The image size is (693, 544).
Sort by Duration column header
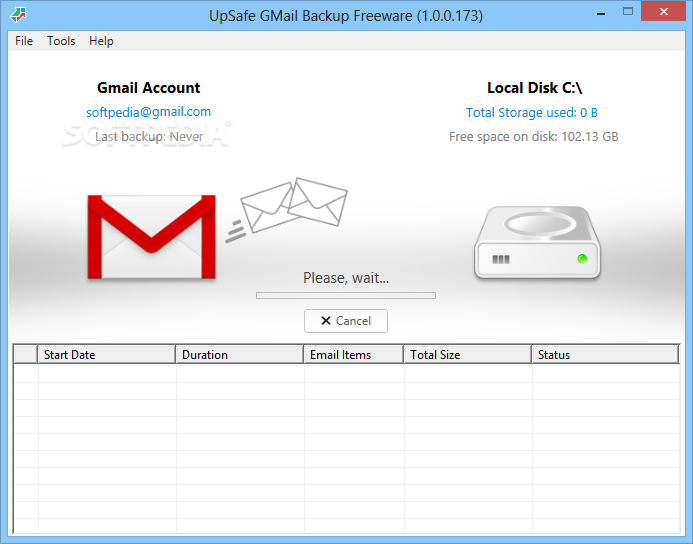coord(240,354)
